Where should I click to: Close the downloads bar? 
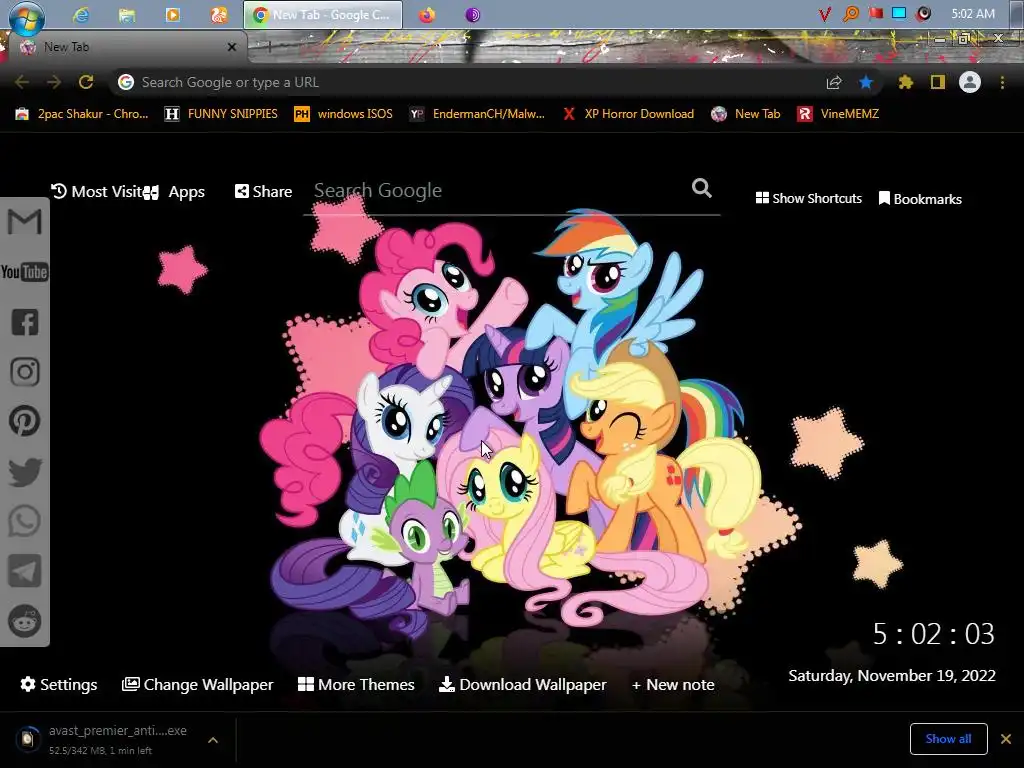click(x=1006, y=739)
